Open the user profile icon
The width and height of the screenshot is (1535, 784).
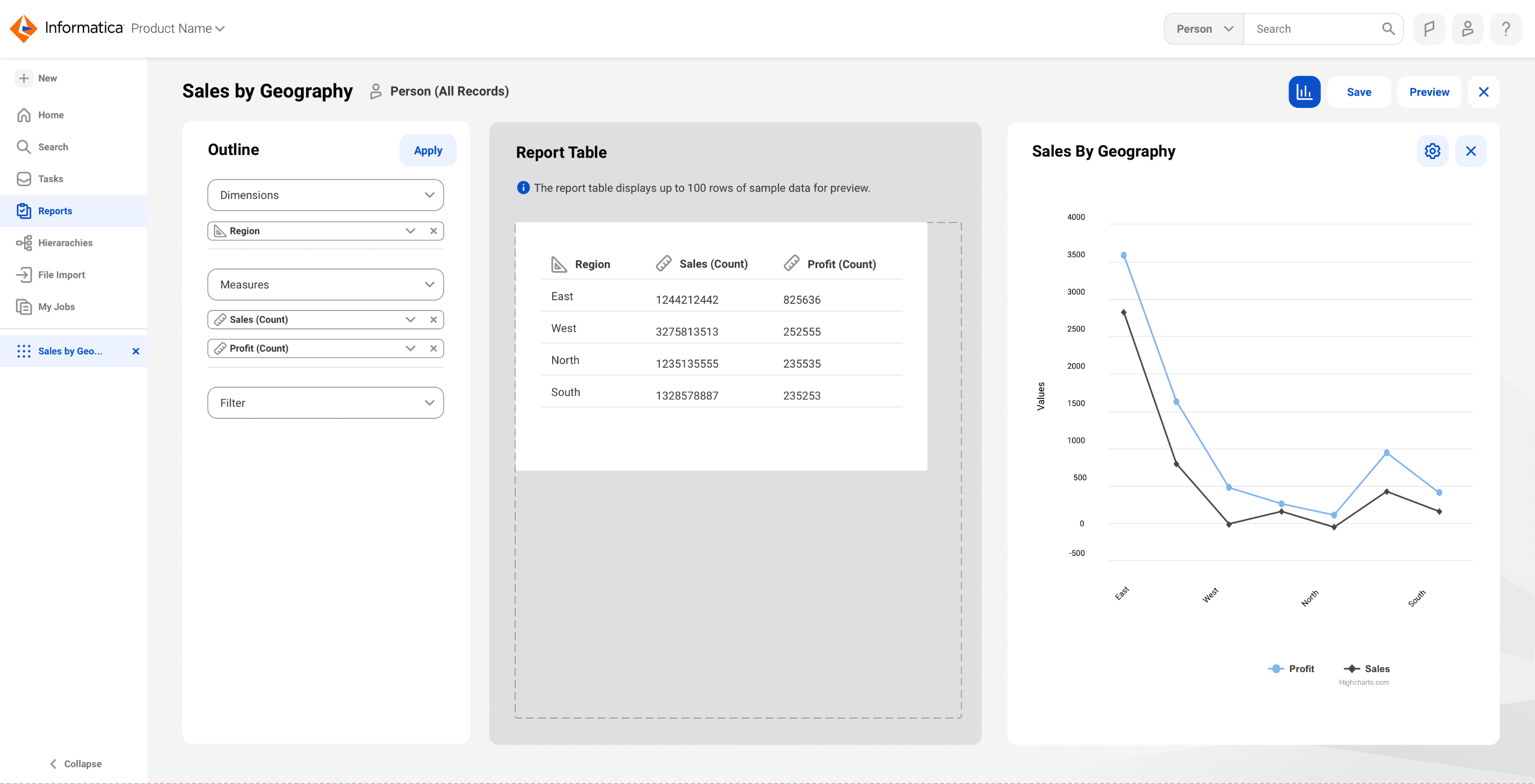1467,29
